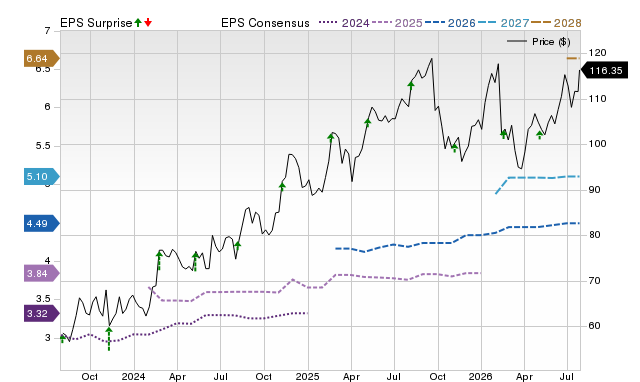Click the 6.64 EPS value tag
640x382 pixels.
click(42, 59)
